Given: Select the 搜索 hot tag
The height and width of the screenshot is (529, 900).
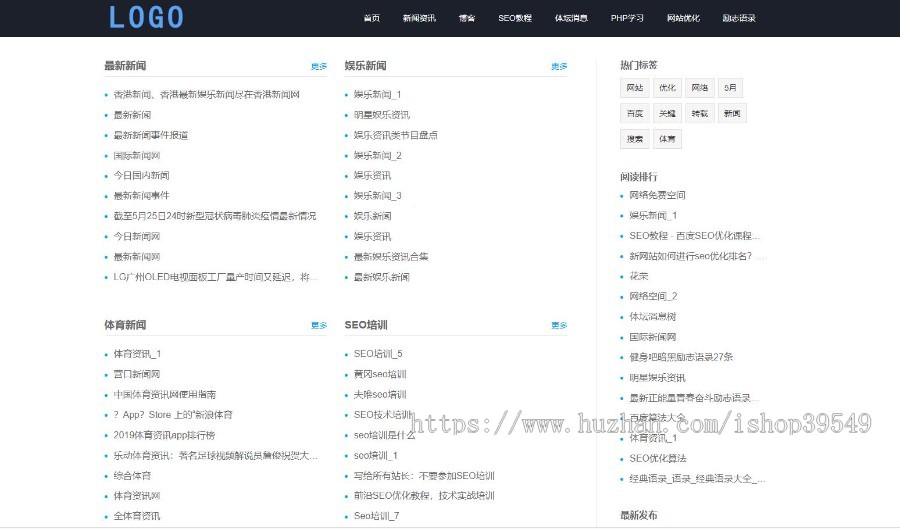Looking at the screenshot, I should click(x=634, y=139).
